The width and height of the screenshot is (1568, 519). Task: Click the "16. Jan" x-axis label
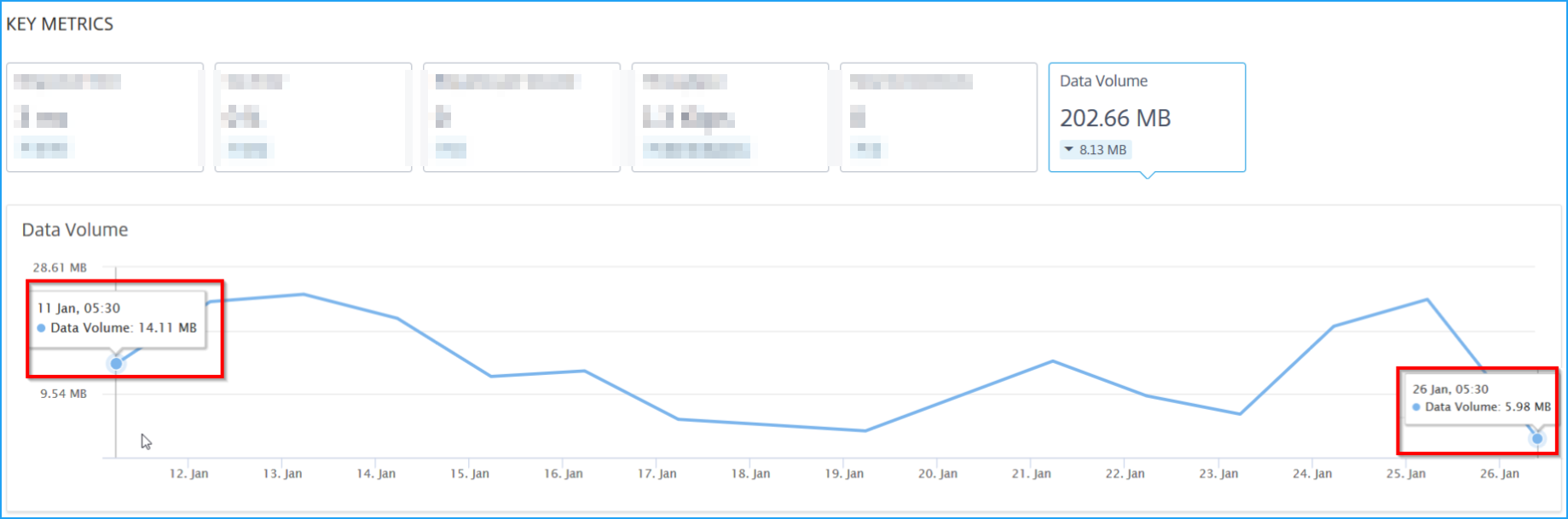564,474
